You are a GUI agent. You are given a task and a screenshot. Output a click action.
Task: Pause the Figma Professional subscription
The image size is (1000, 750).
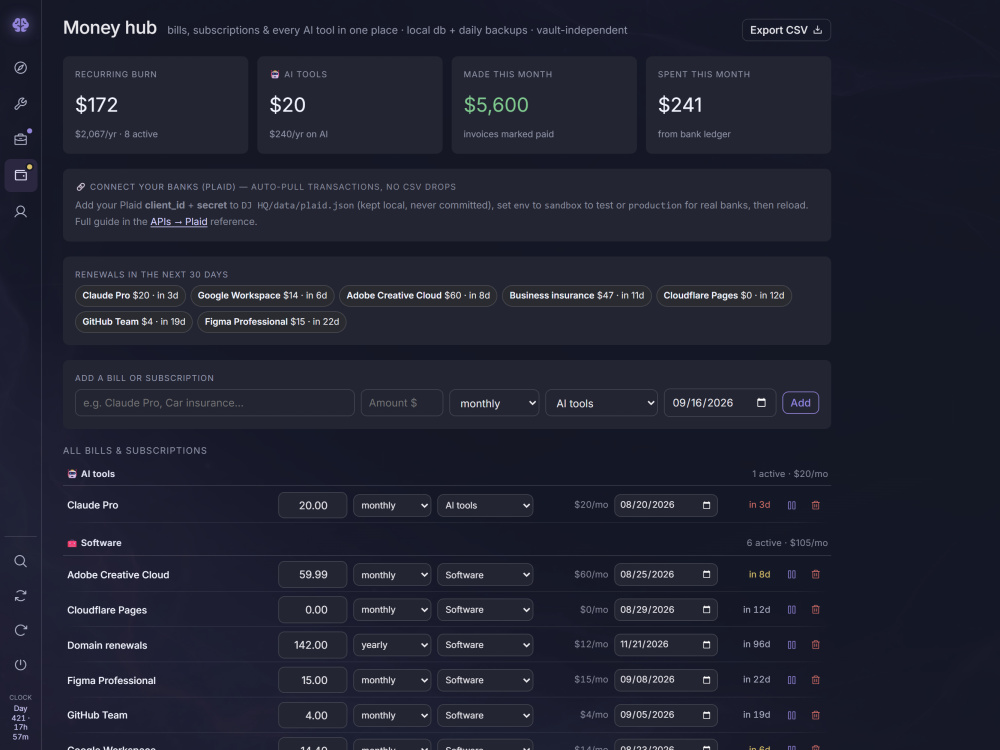(x=791, y=680)
